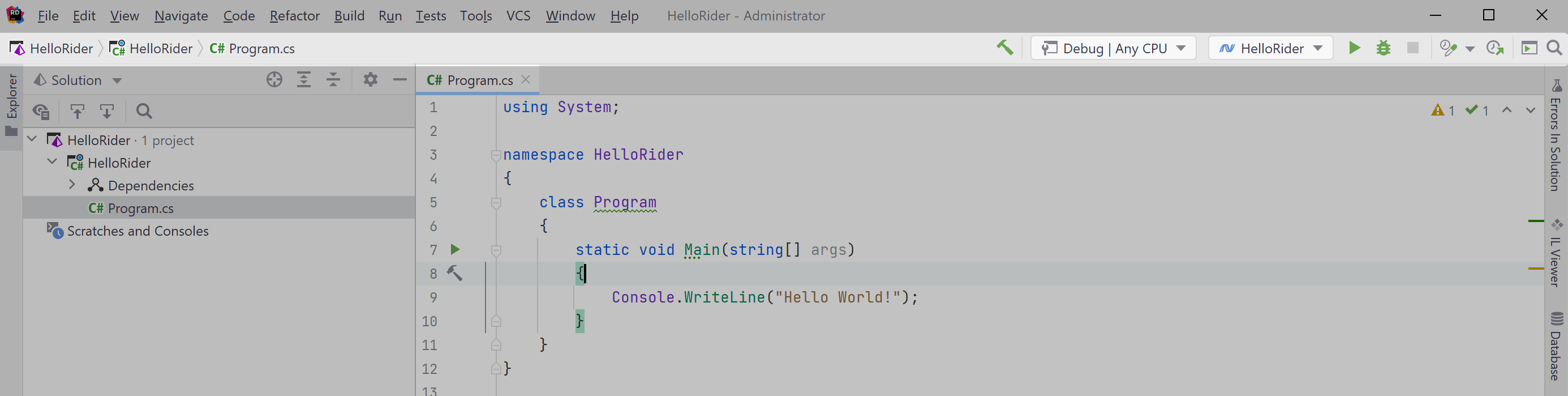Open Solution Explorer settings with the gear icon
The width and height of the screenshot is (1568, 396).
pos(370,80)
